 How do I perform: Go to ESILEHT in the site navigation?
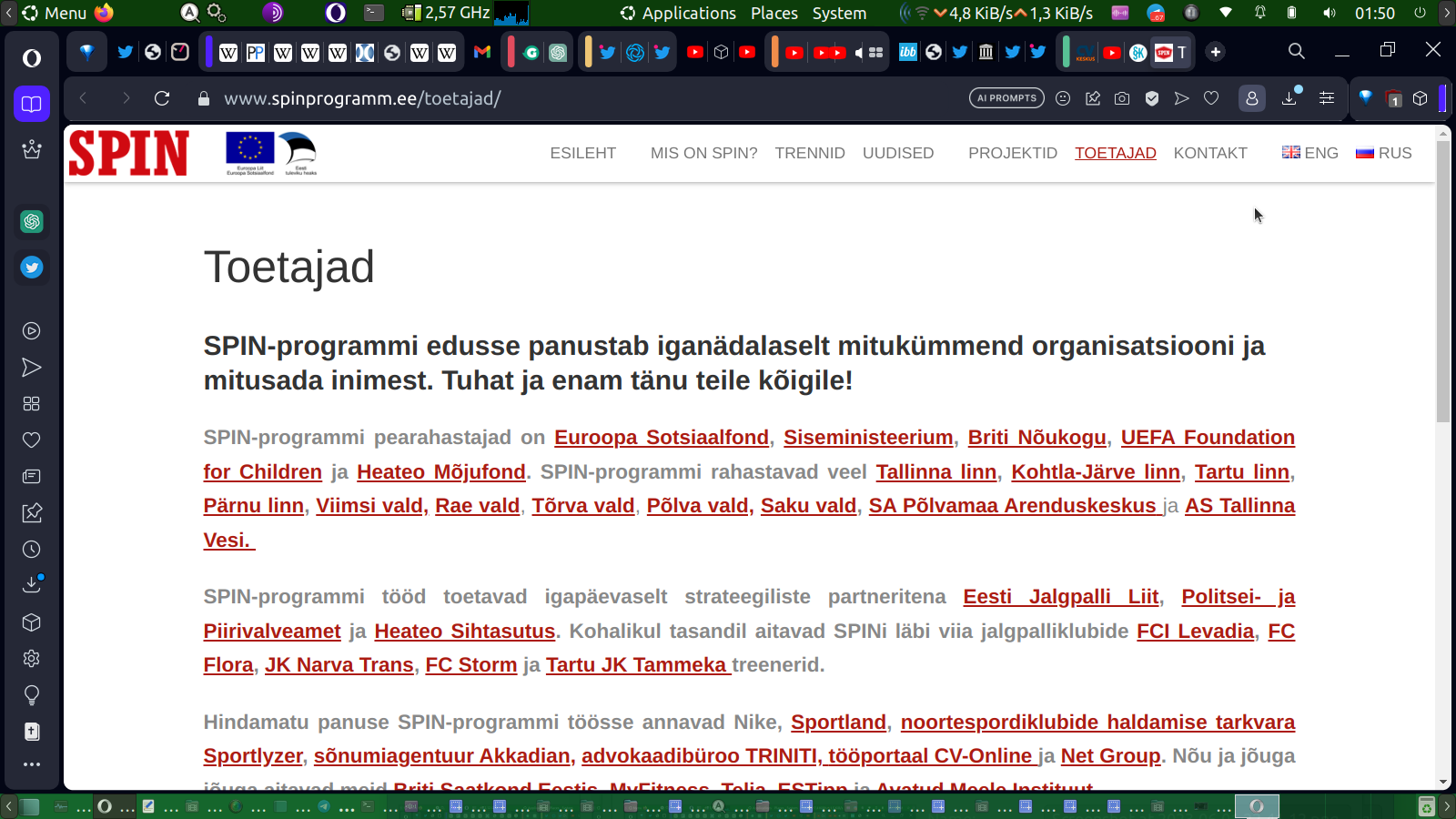pos(583,153)
